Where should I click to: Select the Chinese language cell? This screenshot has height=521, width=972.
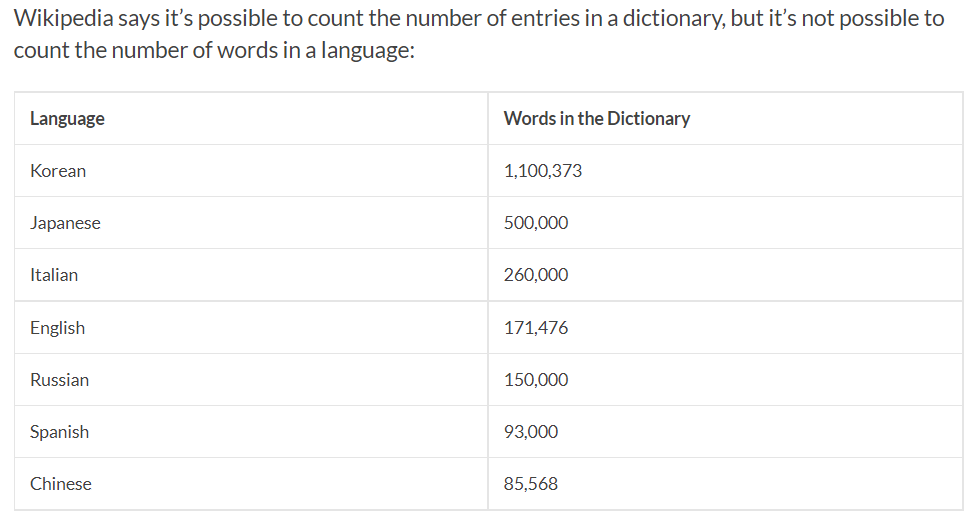60,484
